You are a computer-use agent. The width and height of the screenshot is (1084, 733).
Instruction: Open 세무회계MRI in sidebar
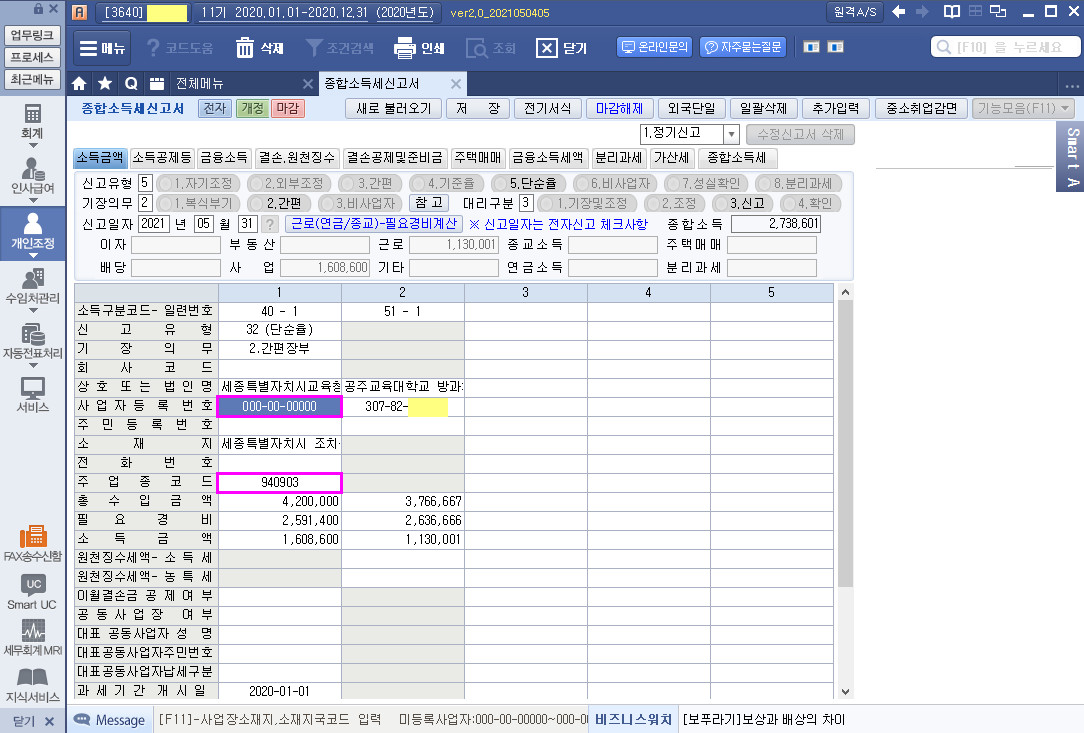pyautogui.click(x=32, y=638)
